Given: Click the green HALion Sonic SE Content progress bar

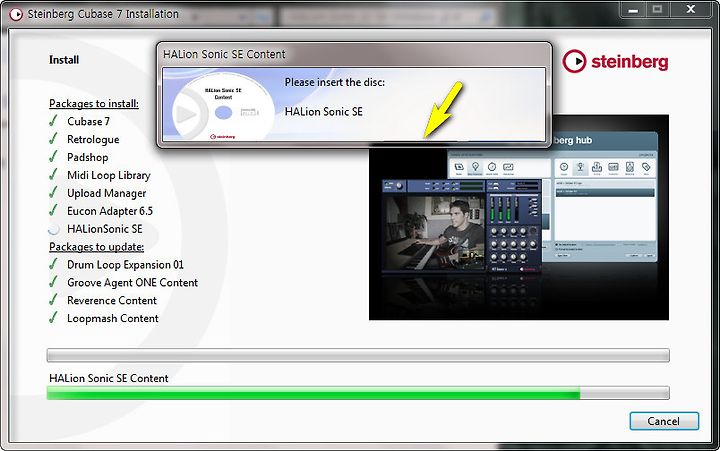Looking at the screenshot, I should pyautogui.click(x=358, y=393).
